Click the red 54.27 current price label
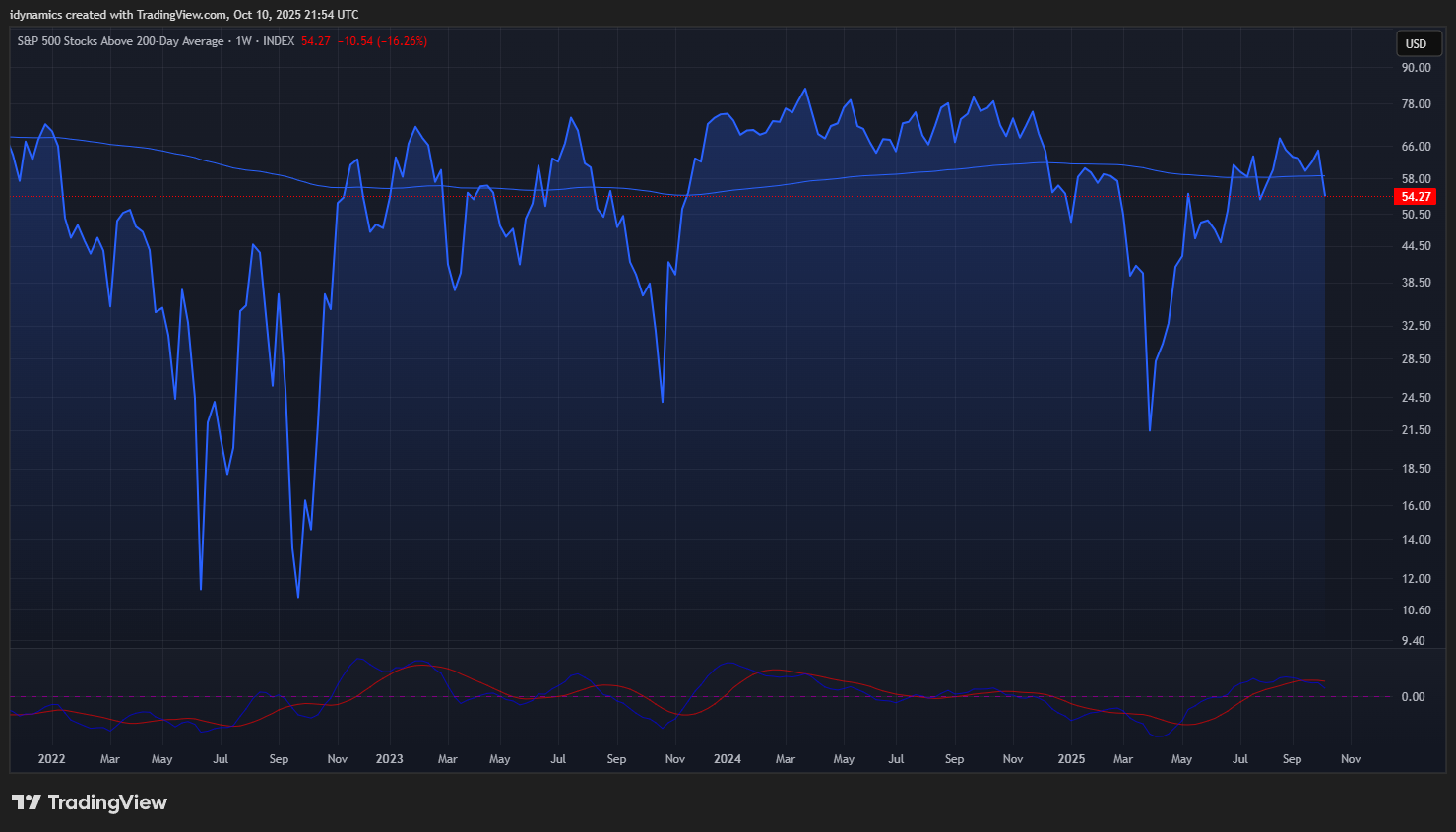 tap(1416, 197)
